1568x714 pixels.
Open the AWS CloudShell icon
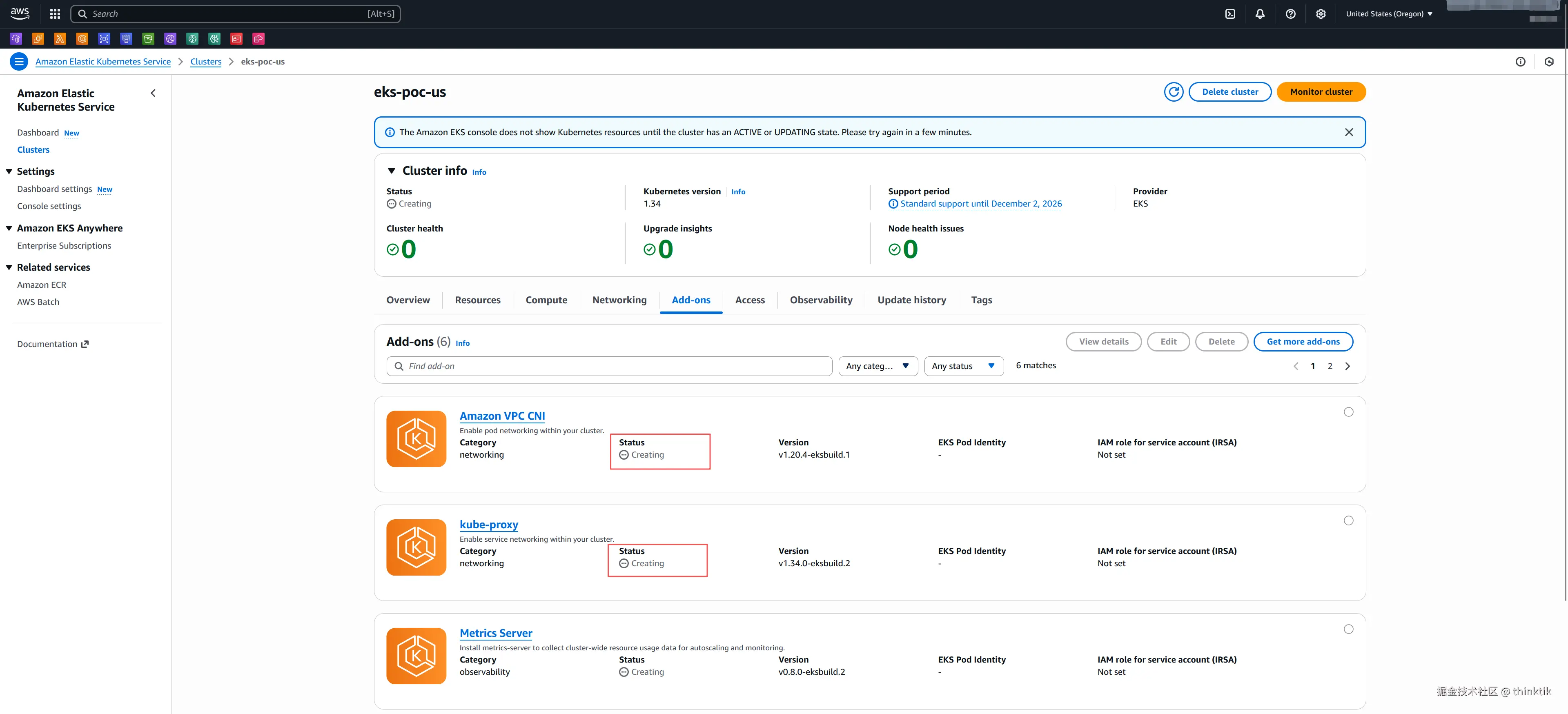tap(1230, 14)
